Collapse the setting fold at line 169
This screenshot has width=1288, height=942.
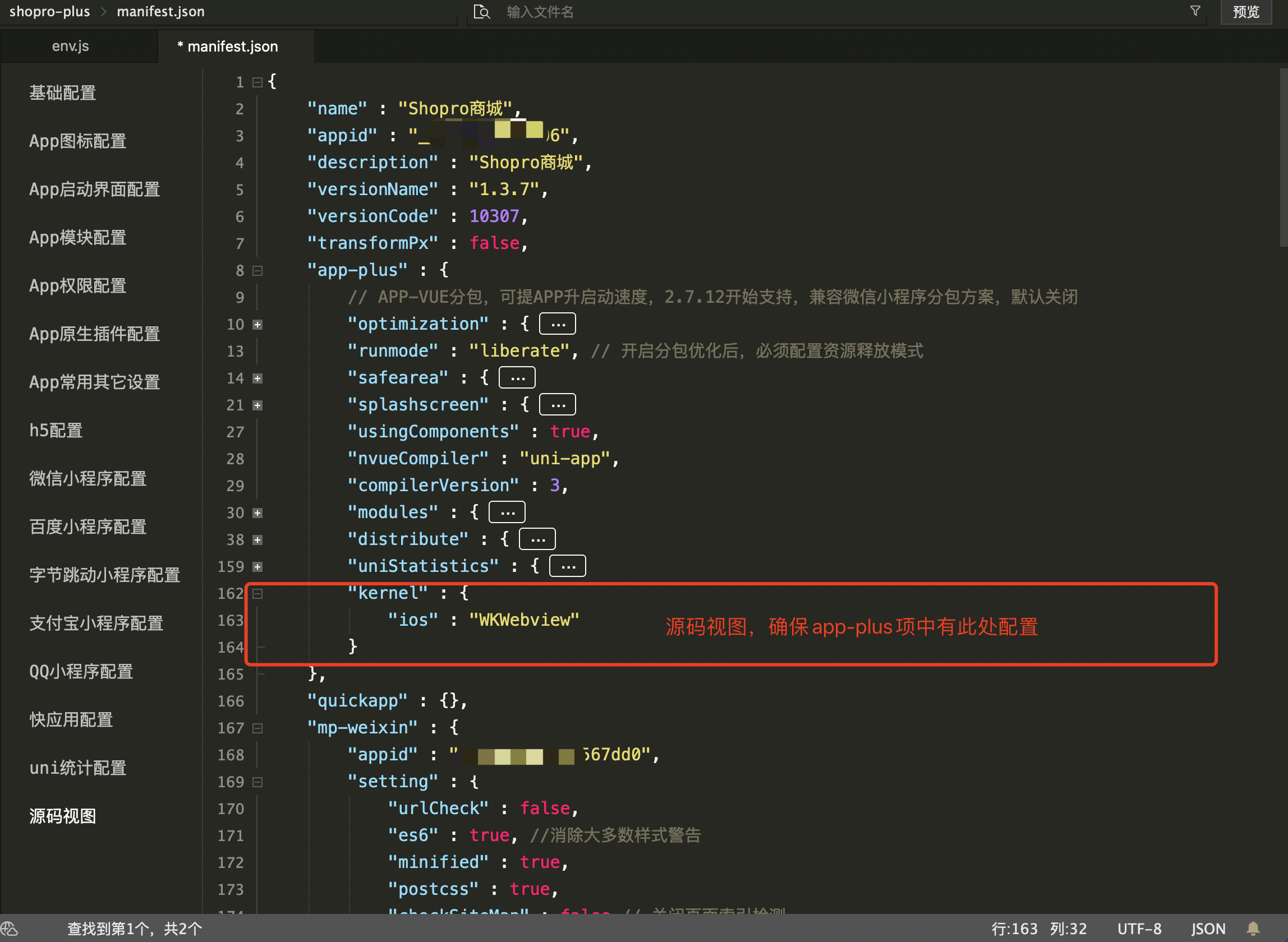coord(257,782)
